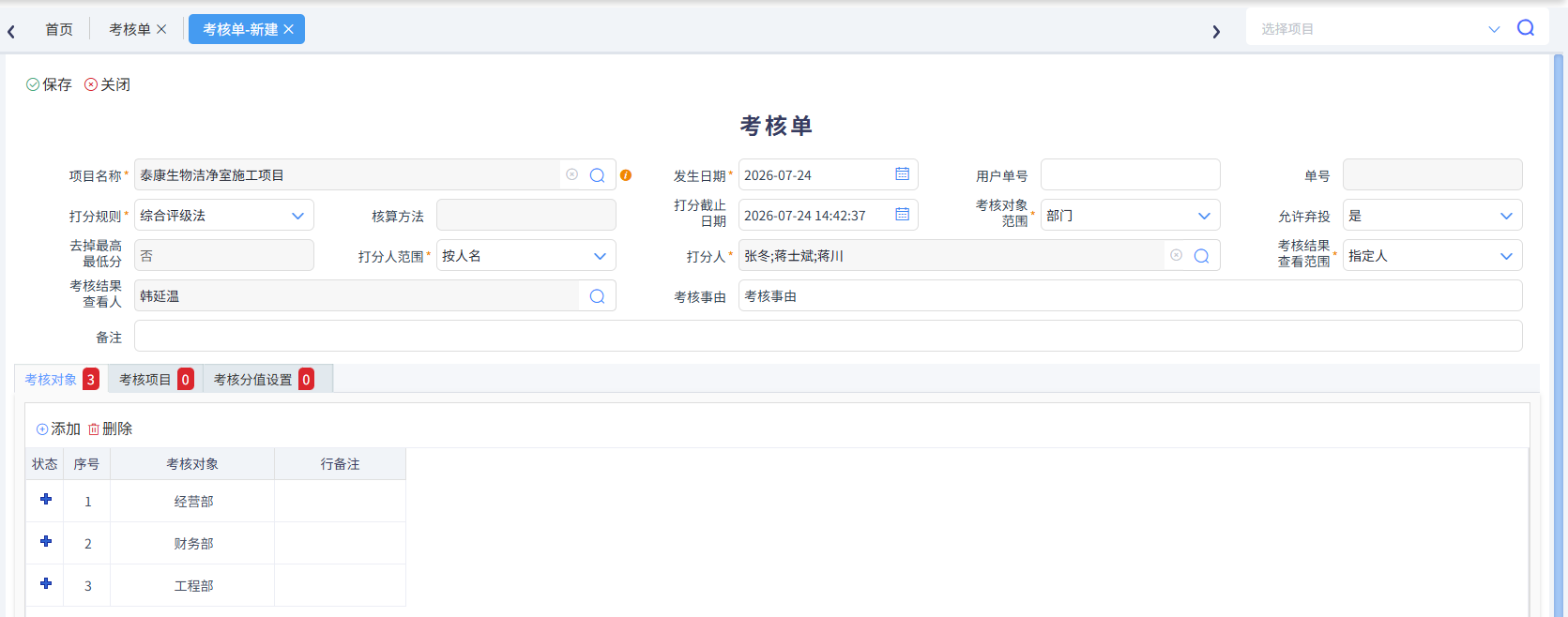The width and height of the screenshot is (1568, 617).
Task: Expand the 打分人范围 dropdown showing 按人名
Action: click(x=600, y=256)
